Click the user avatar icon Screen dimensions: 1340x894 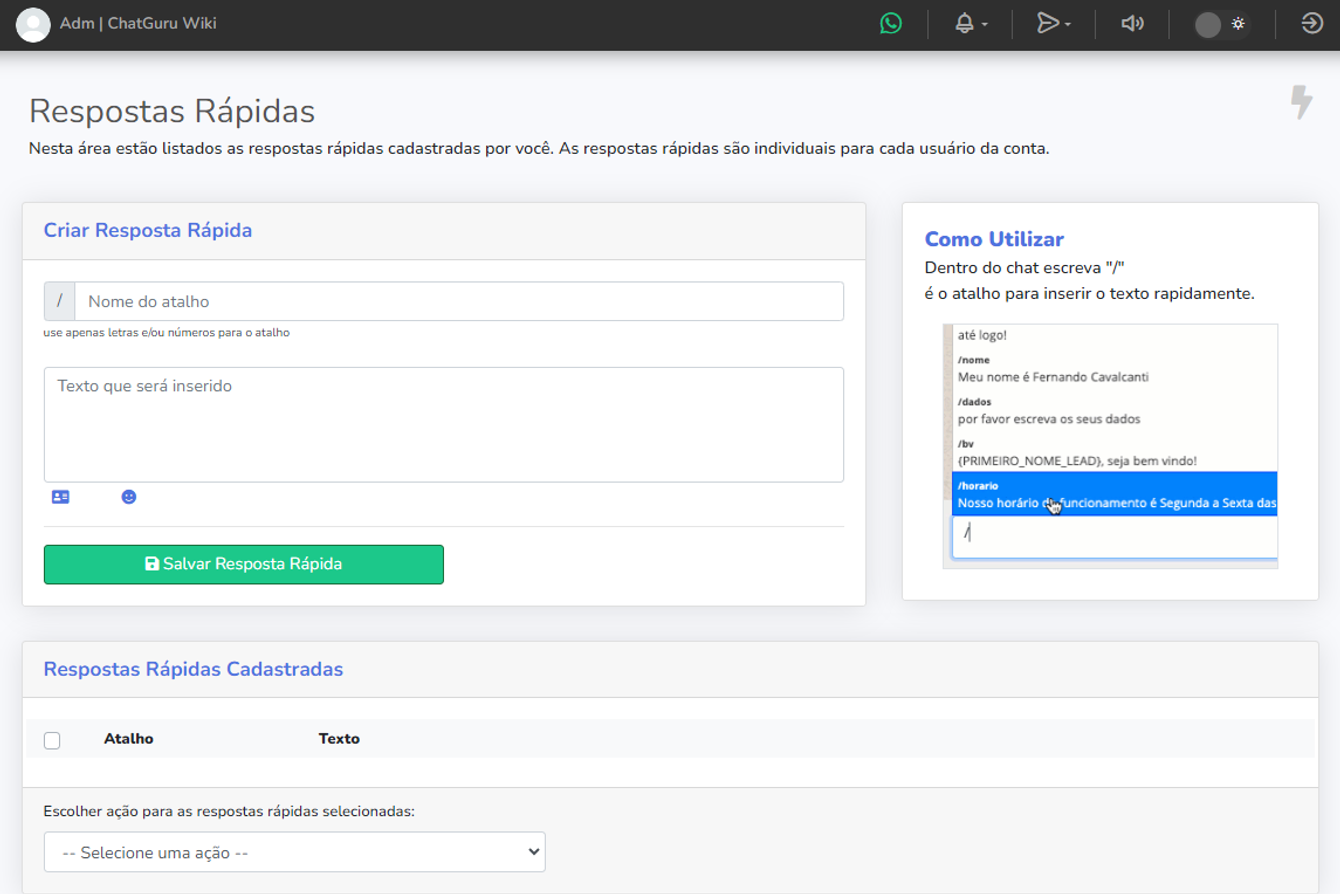click(x=33, y=24)
